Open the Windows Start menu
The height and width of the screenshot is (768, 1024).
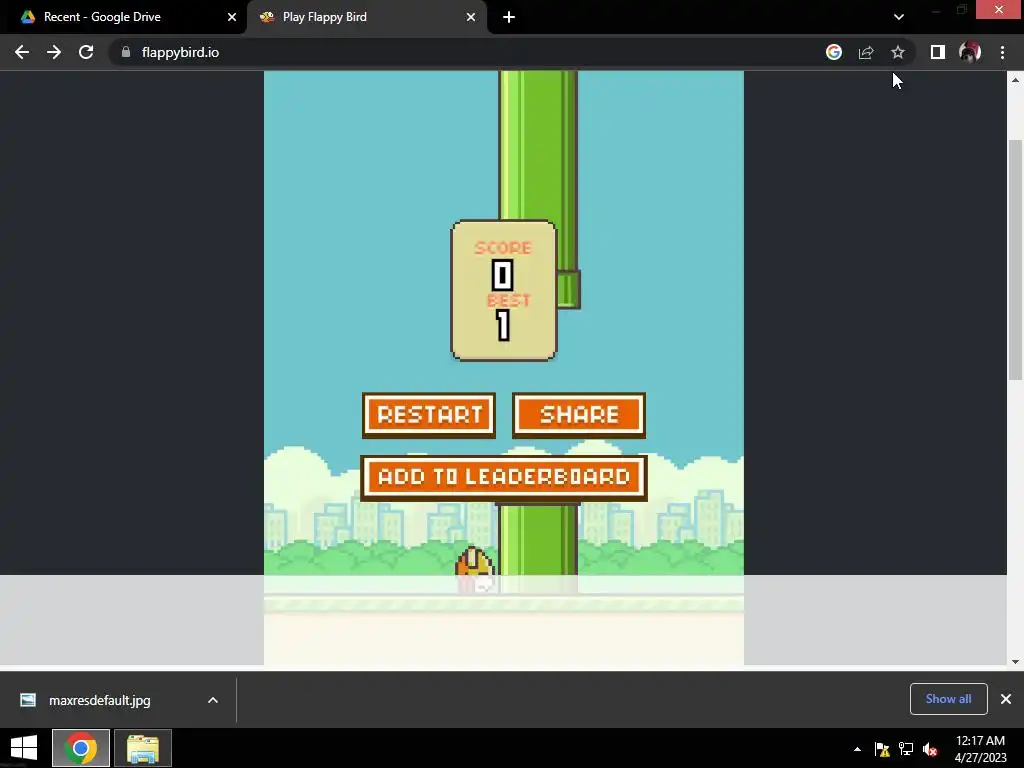point(24,748)
